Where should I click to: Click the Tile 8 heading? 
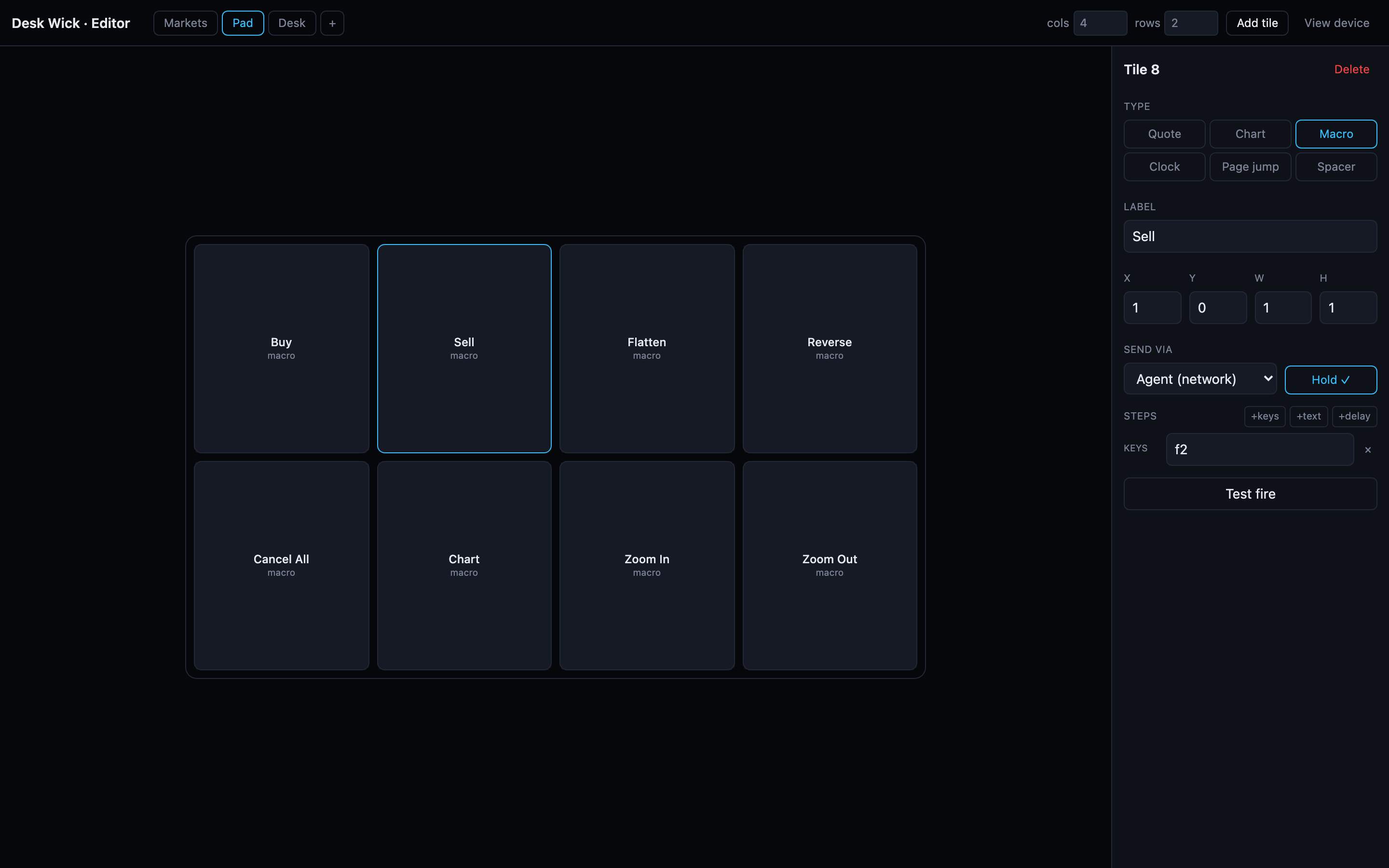pos(1141,69)
